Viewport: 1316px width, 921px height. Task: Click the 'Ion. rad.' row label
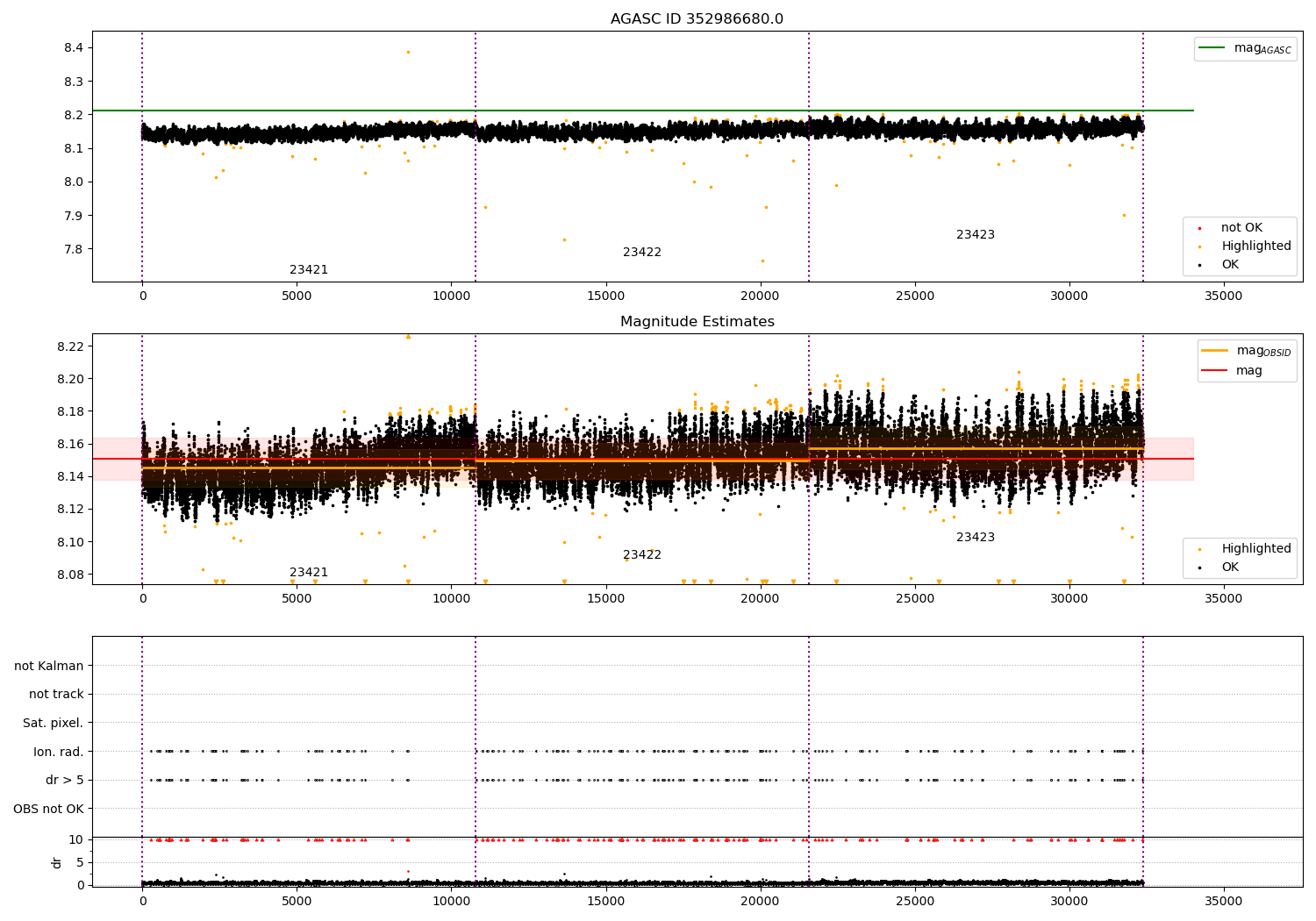pos(59,752)
